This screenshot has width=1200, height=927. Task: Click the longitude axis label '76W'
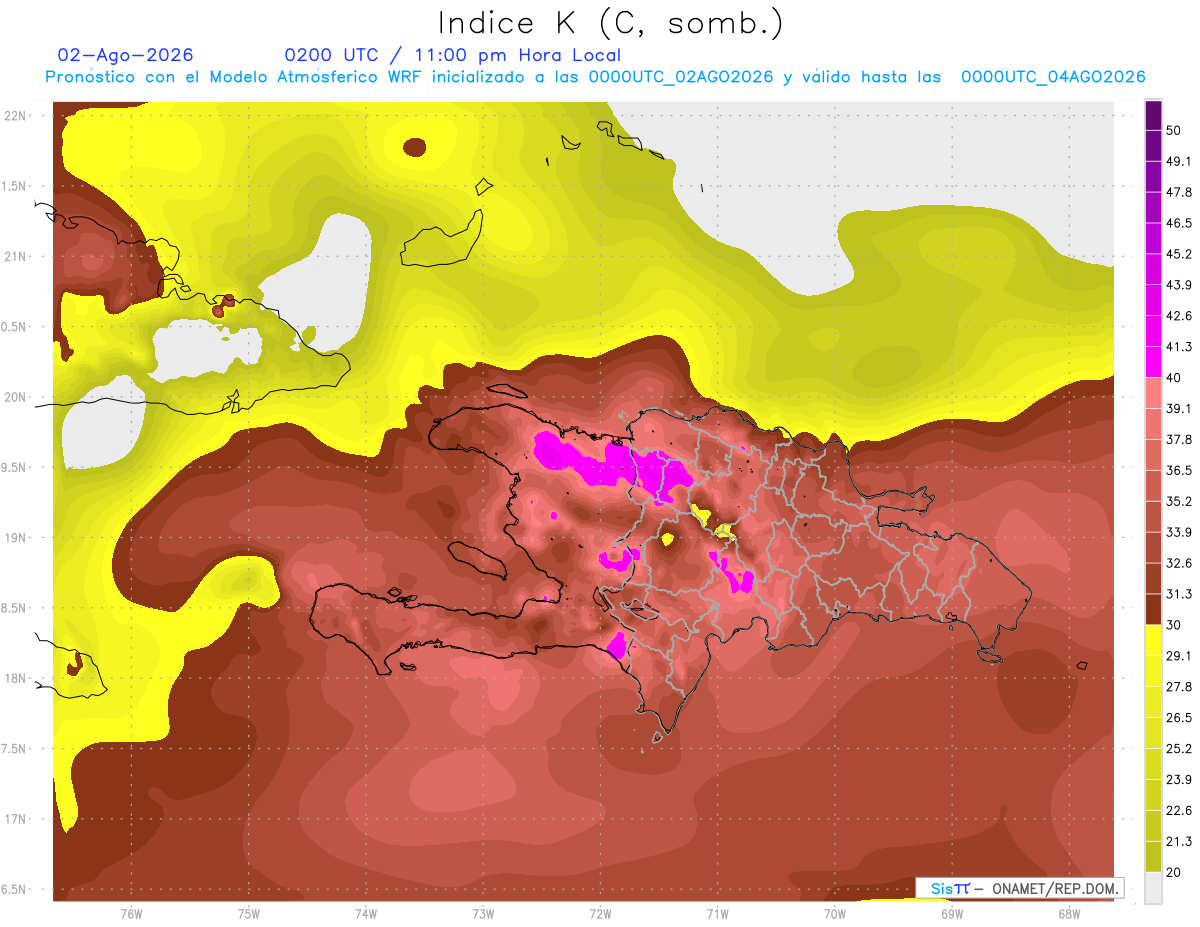tap(131, 914)
